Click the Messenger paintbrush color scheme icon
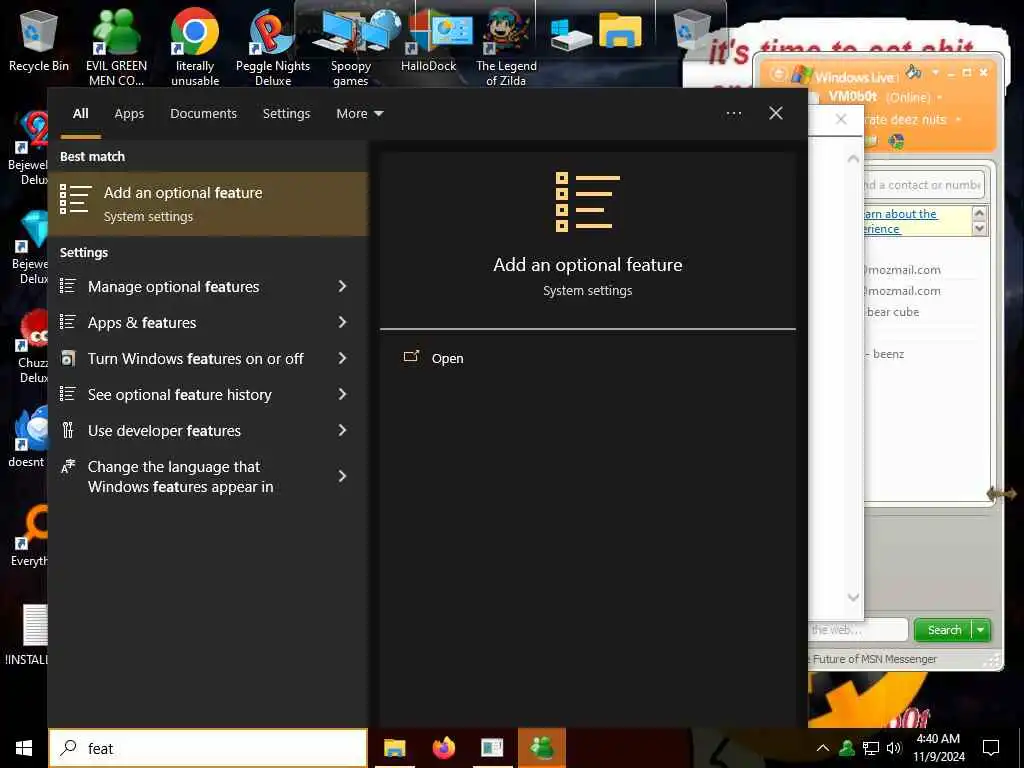 914,72
